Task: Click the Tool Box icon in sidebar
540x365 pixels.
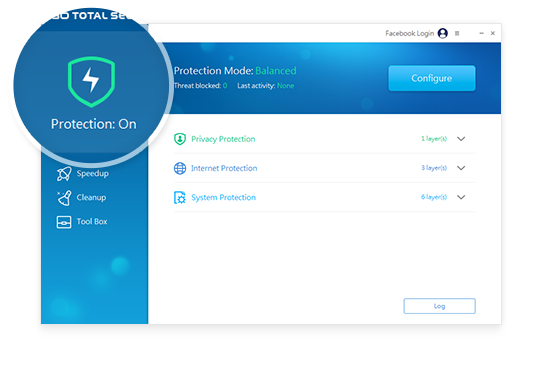Action: (x=64, y=222)
